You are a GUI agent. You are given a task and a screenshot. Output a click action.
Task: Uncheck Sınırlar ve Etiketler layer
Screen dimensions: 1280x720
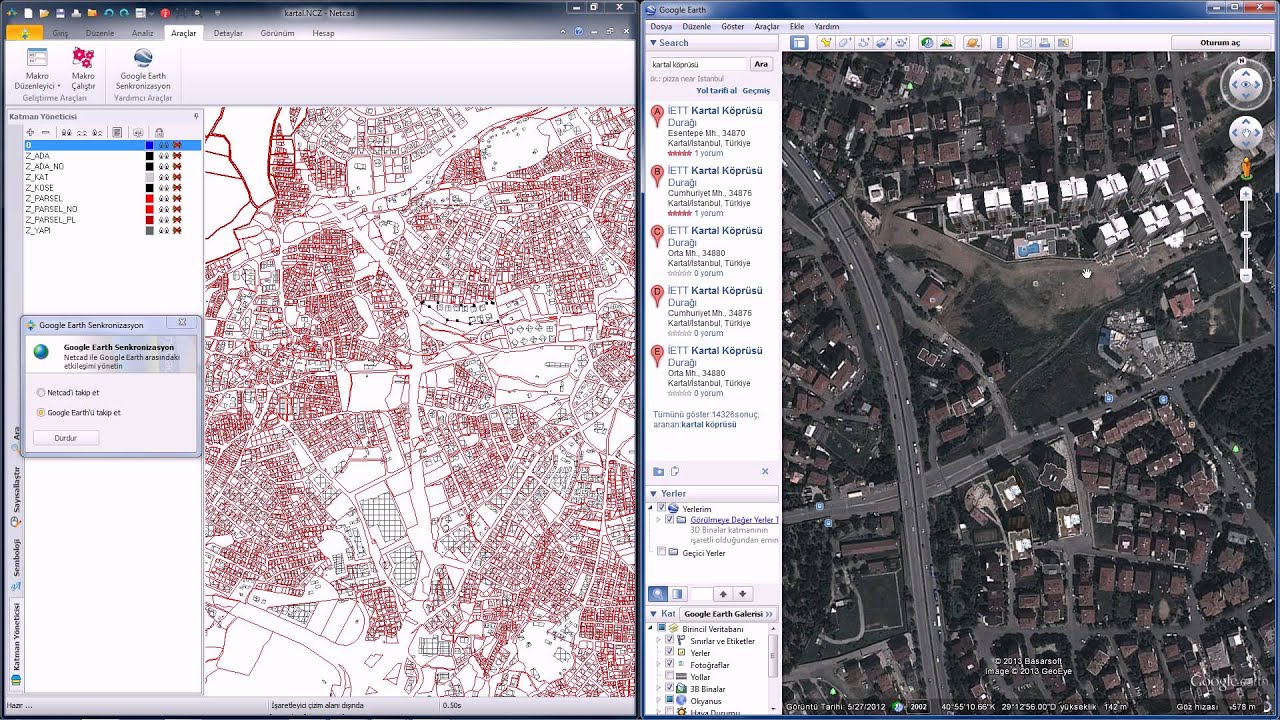670,640
